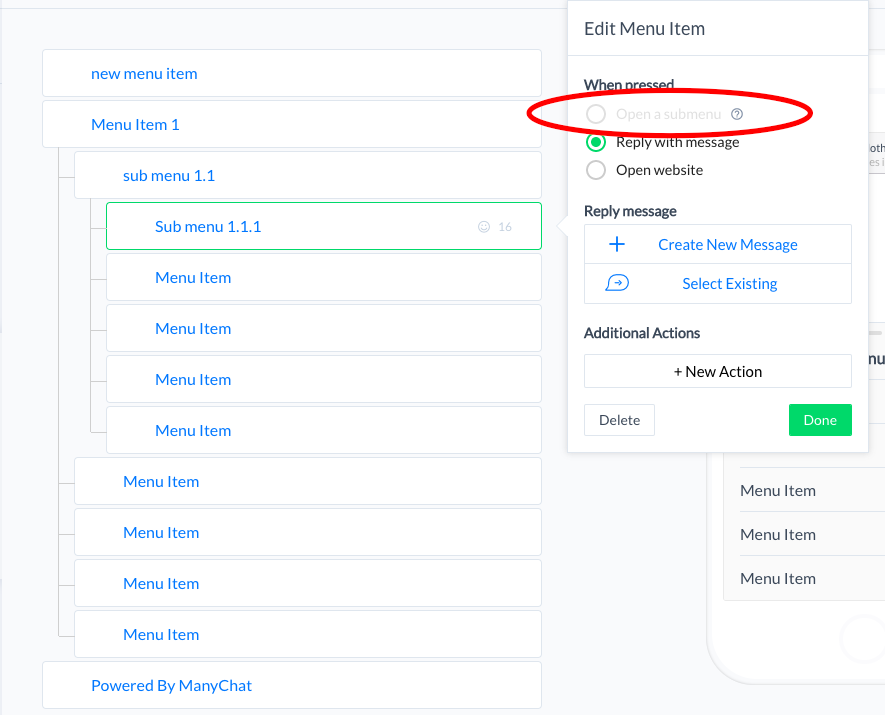Select Sub menu 1.1.1
This screenshot has height=715, width=885.
pos(208,226)
